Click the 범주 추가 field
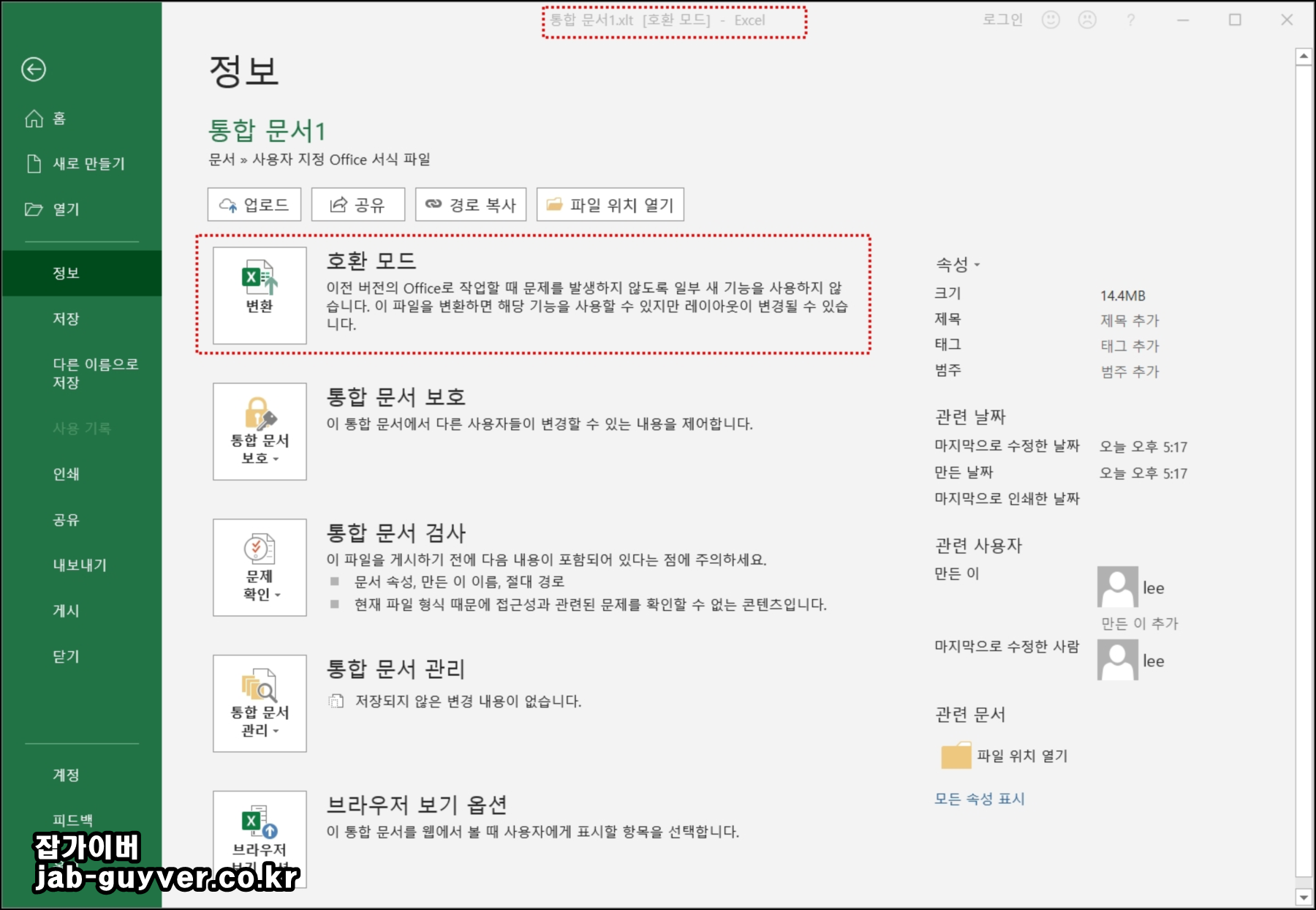 pyautogui.click(x=1130, y=372)
